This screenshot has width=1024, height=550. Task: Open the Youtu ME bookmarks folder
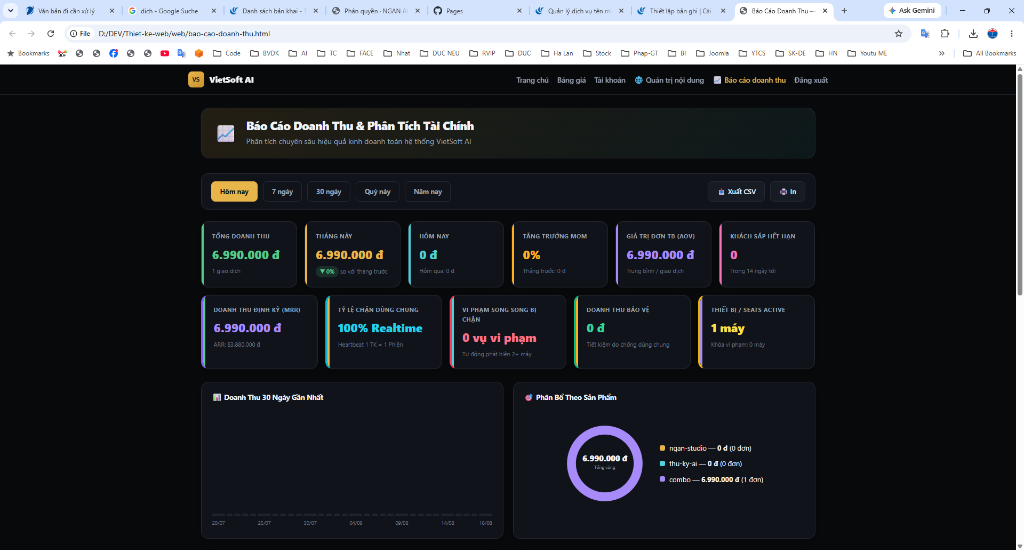867,54
